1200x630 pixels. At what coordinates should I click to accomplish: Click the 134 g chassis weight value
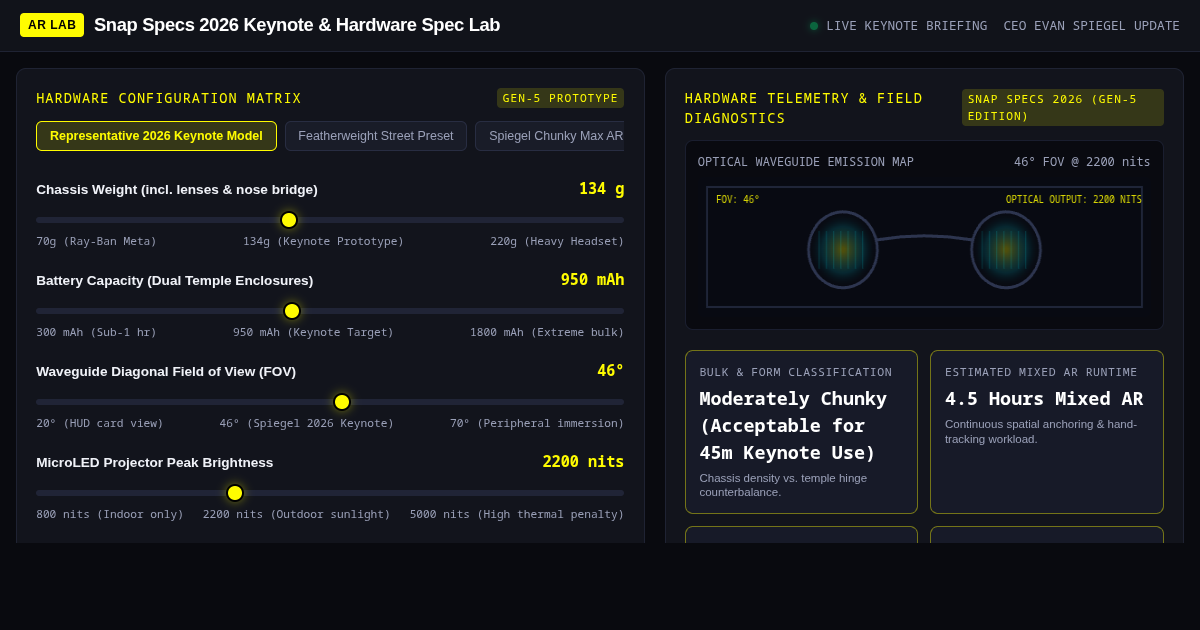point(601,189)
